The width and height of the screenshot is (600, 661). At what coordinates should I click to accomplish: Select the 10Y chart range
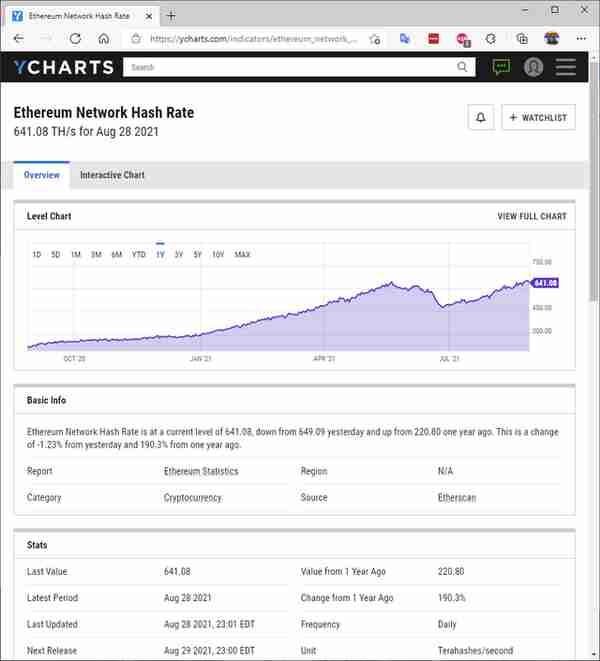(x=218, y=255)
